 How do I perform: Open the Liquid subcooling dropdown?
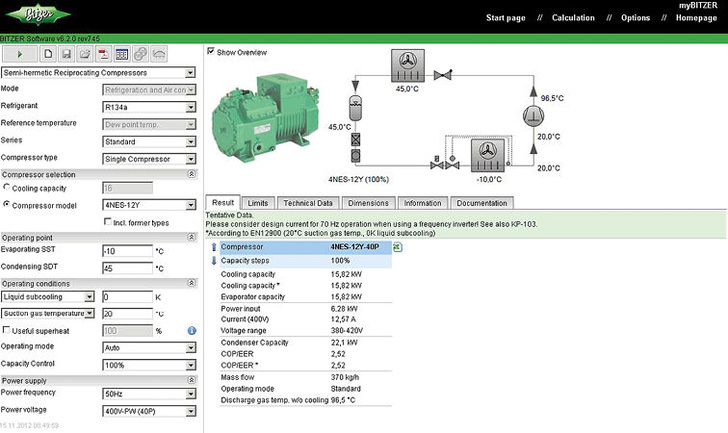[48, 297]
